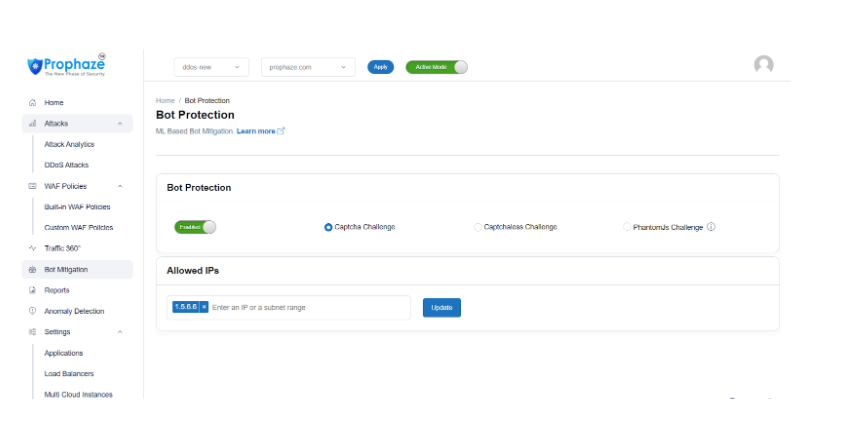
Task: Click the Traffic 360° pulse icon
Action: tap(32, 248)
